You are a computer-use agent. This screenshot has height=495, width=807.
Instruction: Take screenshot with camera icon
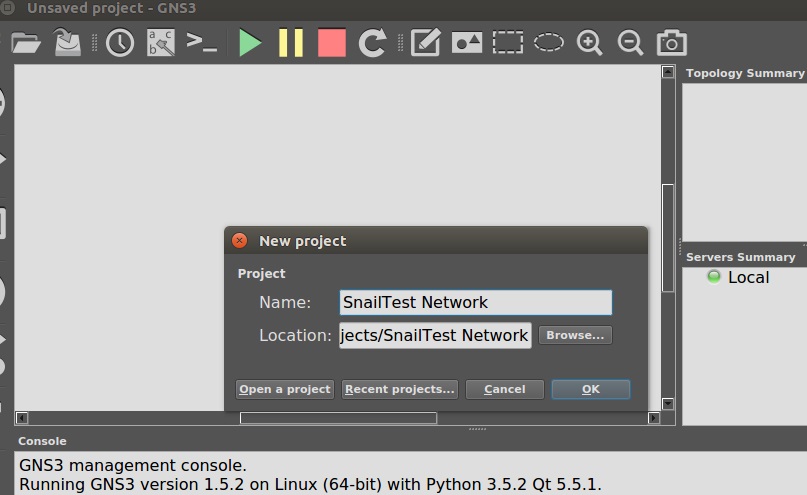(x=672, y=43)
